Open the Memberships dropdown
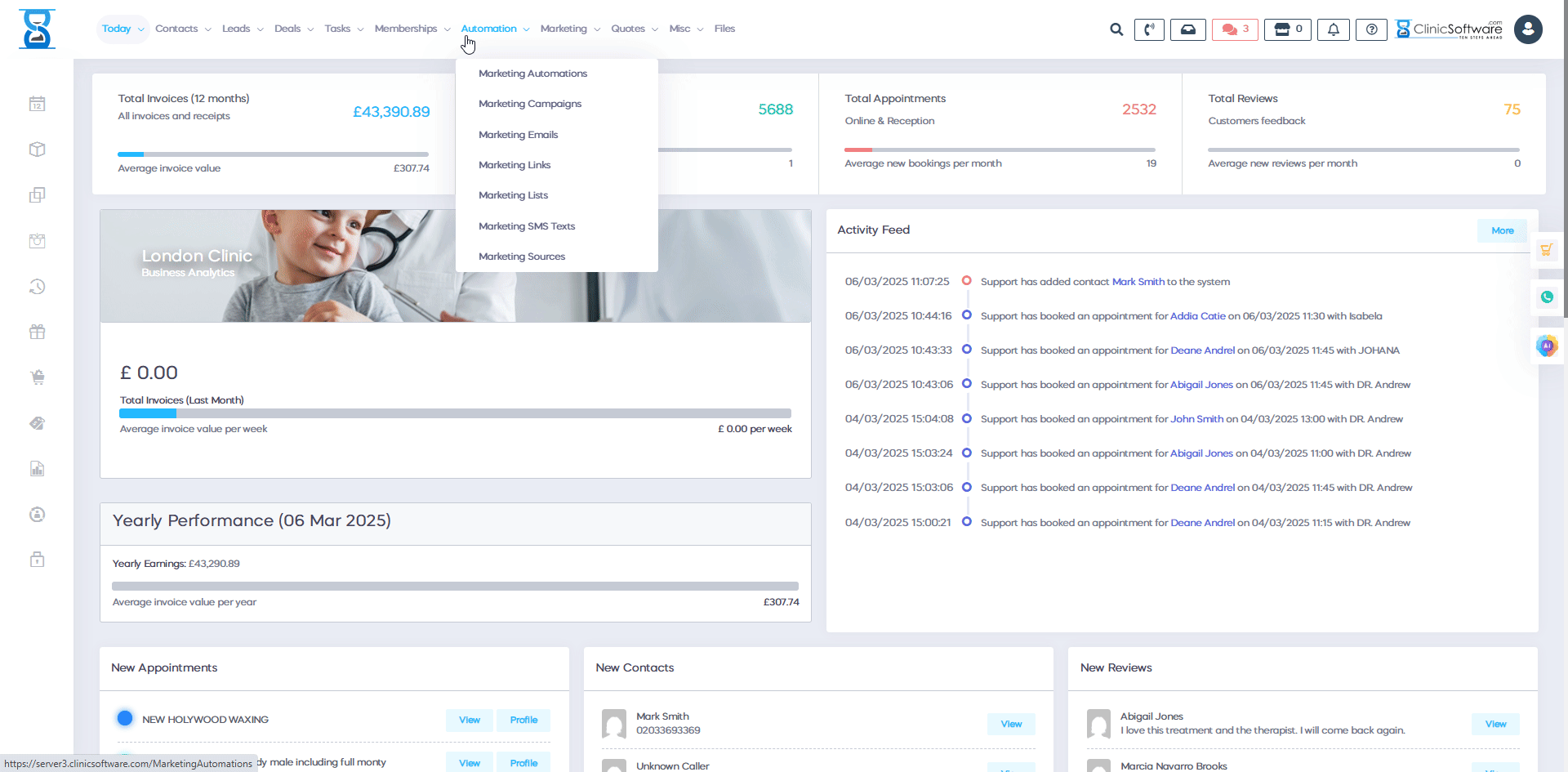The height and width of the screenshot is (772, 1568). tap(406, 28)
